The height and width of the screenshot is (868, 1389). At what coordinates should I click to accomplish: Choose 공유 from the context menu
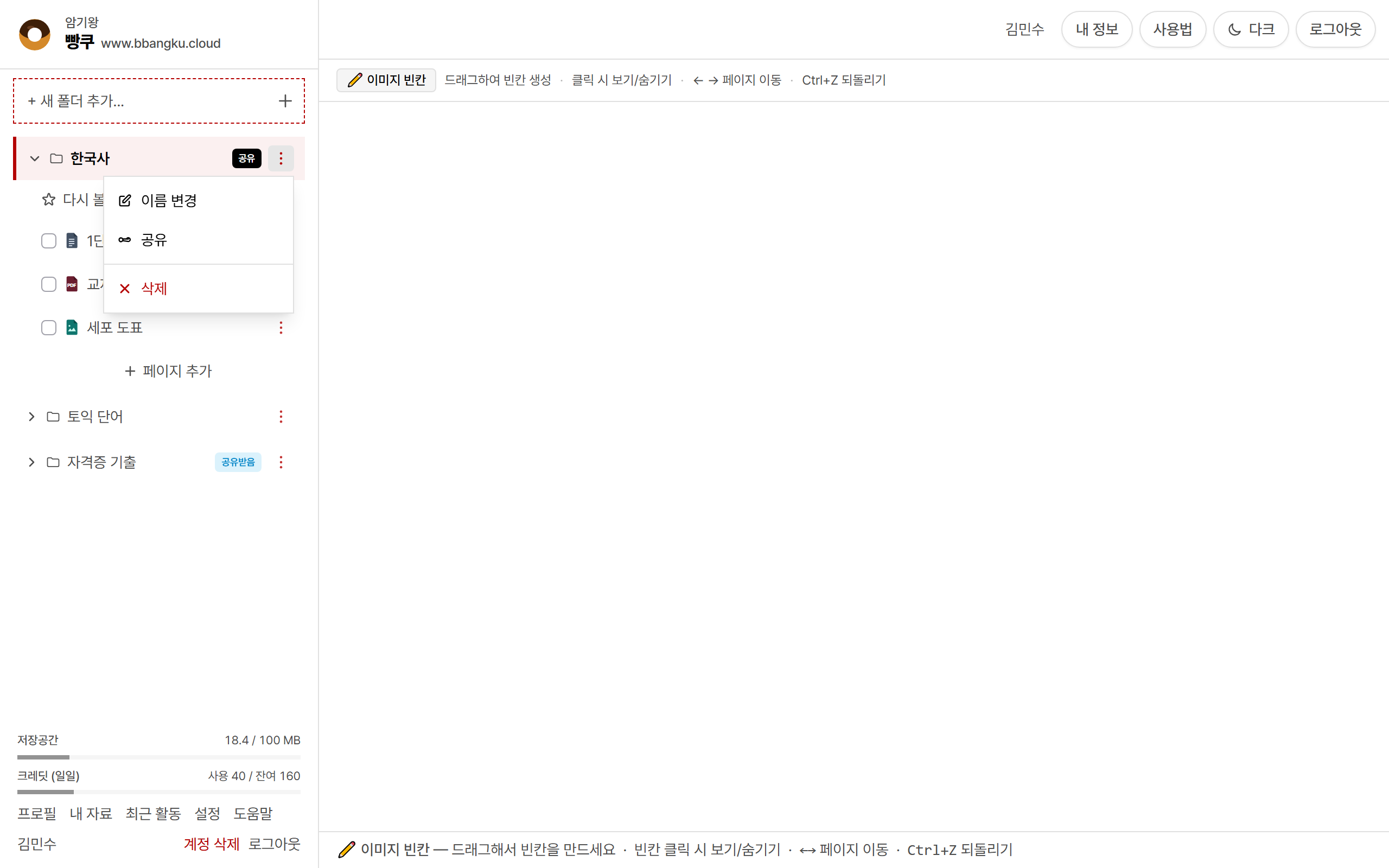pyautogui.click(x=199, y=240)
